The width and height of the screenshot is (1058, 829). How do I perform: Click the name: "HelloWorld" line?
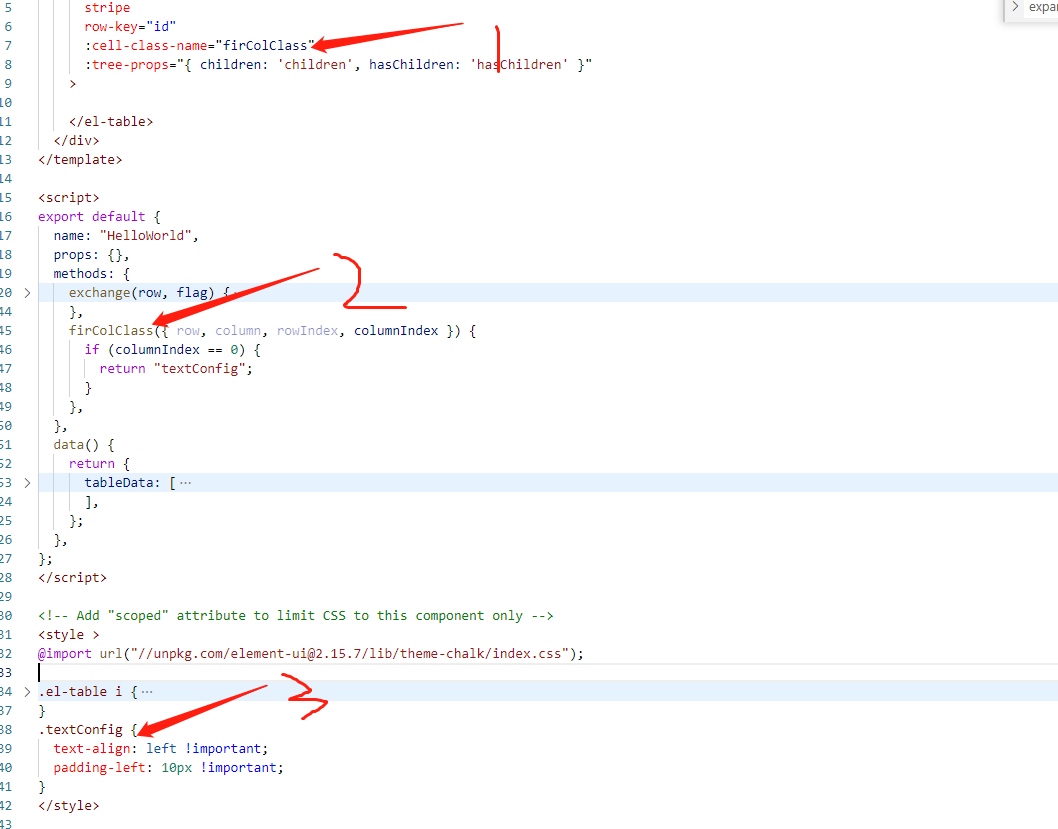pos(126,235)
